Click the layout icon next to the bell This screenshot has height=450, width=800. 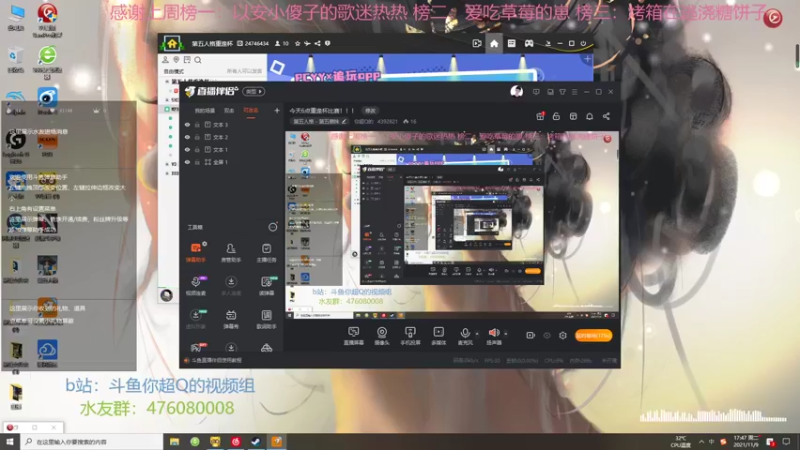(573, 116)
